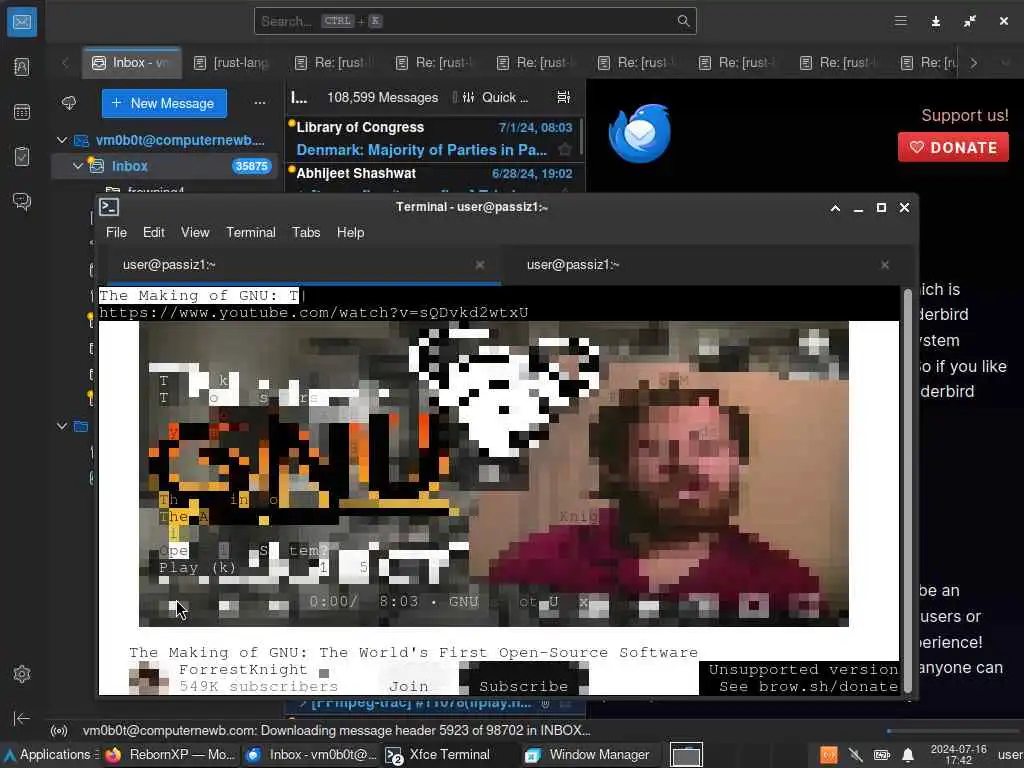Click the terminal vertical scrollbar
1024x768 pixels.
point(906,491)
